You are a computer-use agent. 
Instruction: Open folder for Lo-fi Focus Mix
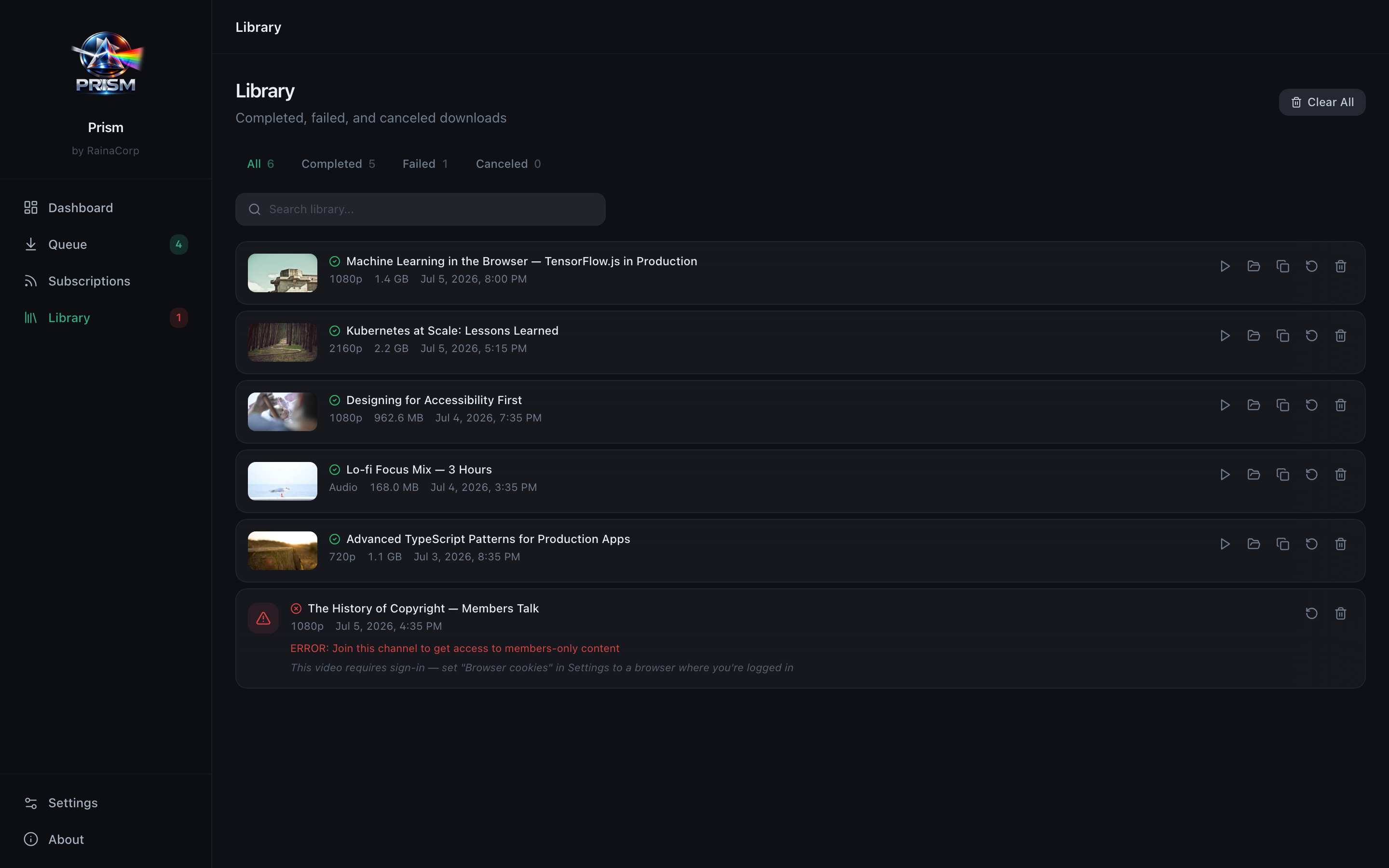1253,475
